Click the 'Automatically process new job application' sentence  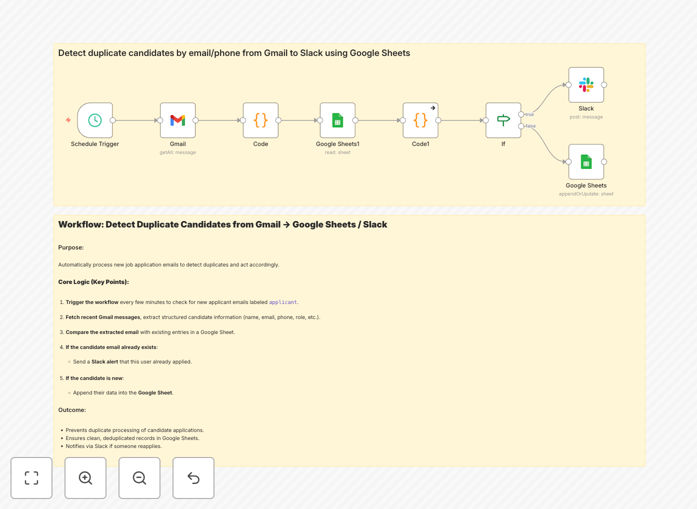(168, 265)
